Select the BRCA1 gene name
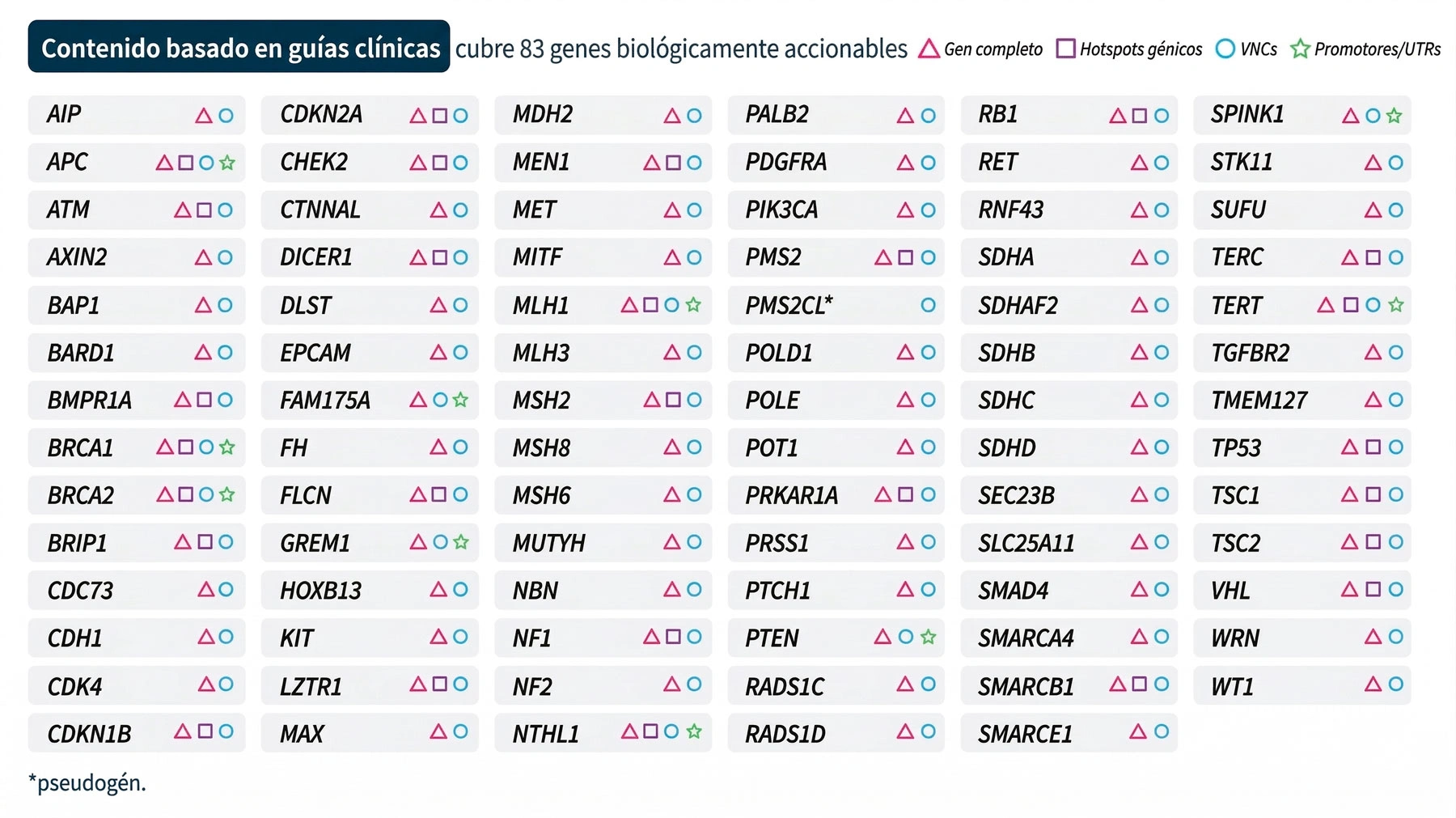Screen dimensions: 1456x818 [81, 447]
